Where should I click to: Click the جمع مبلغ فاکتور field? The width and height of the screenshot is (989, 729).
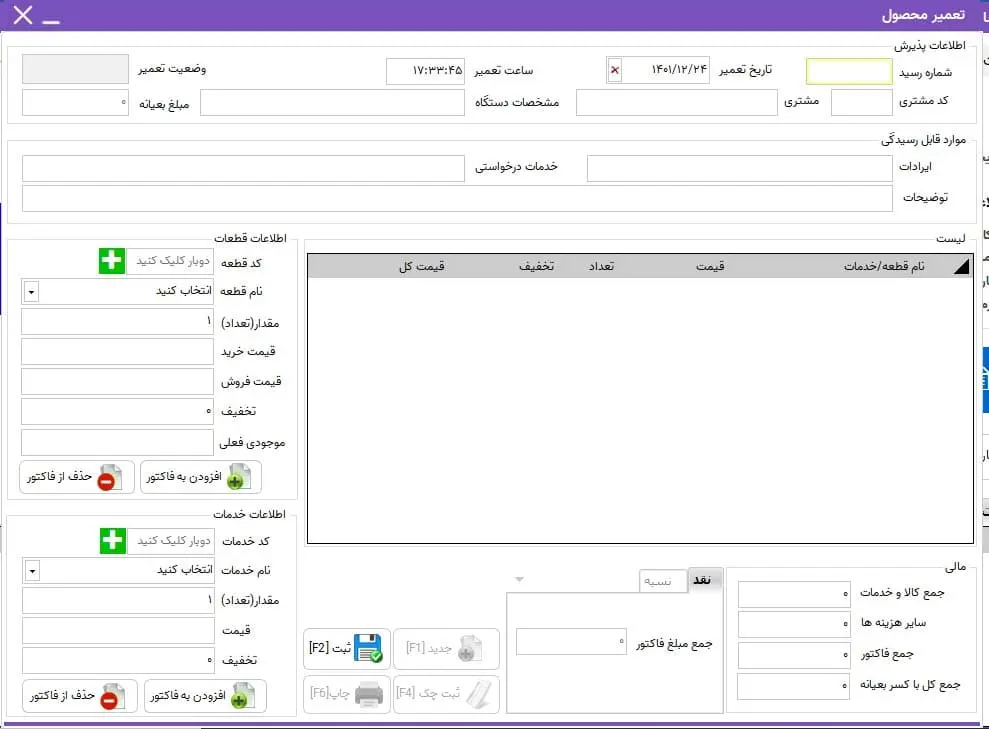coord(571,642)
